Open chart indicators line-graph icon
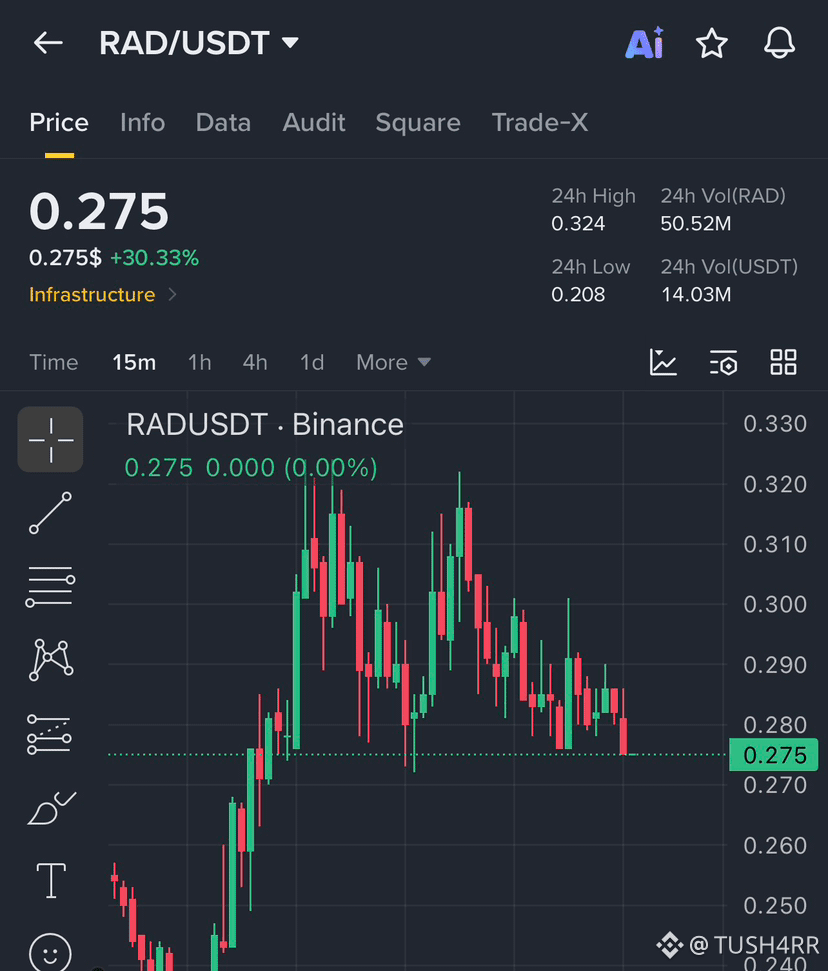The width and height of the screenshot is (828, 971). tap(663, 362)
